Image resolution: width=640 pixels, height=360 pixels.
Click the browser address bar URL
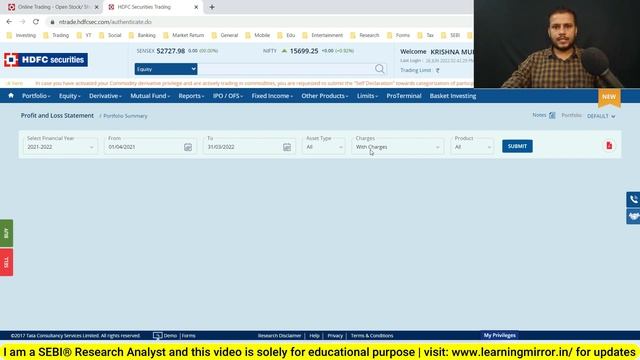105,22
